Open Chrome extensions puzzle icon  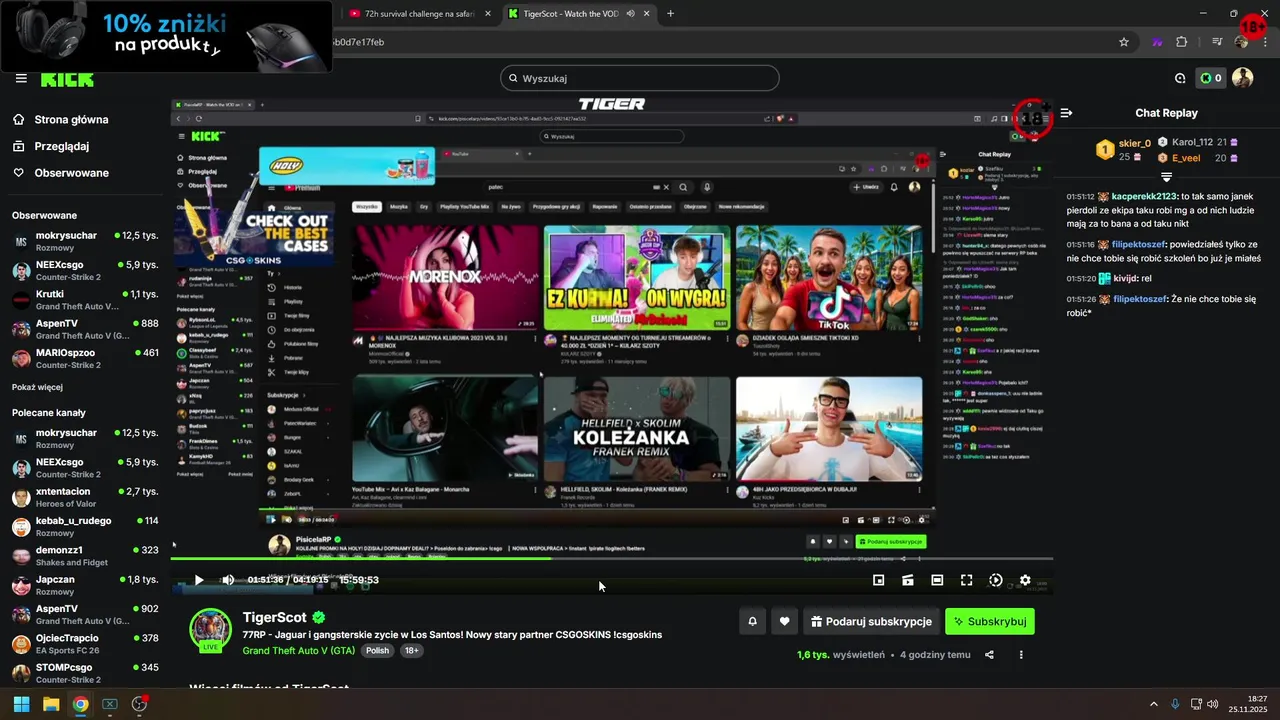tap(1181, 42)
